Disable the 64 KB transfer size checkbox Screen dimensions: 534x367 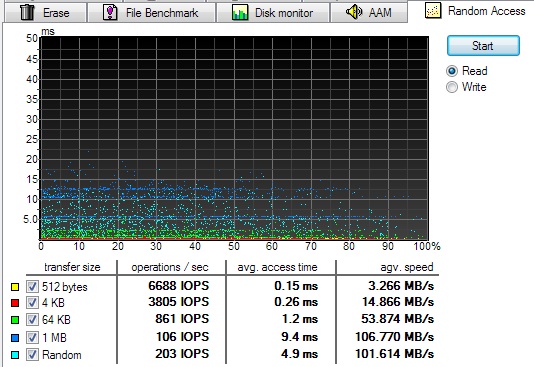(32, 319)
